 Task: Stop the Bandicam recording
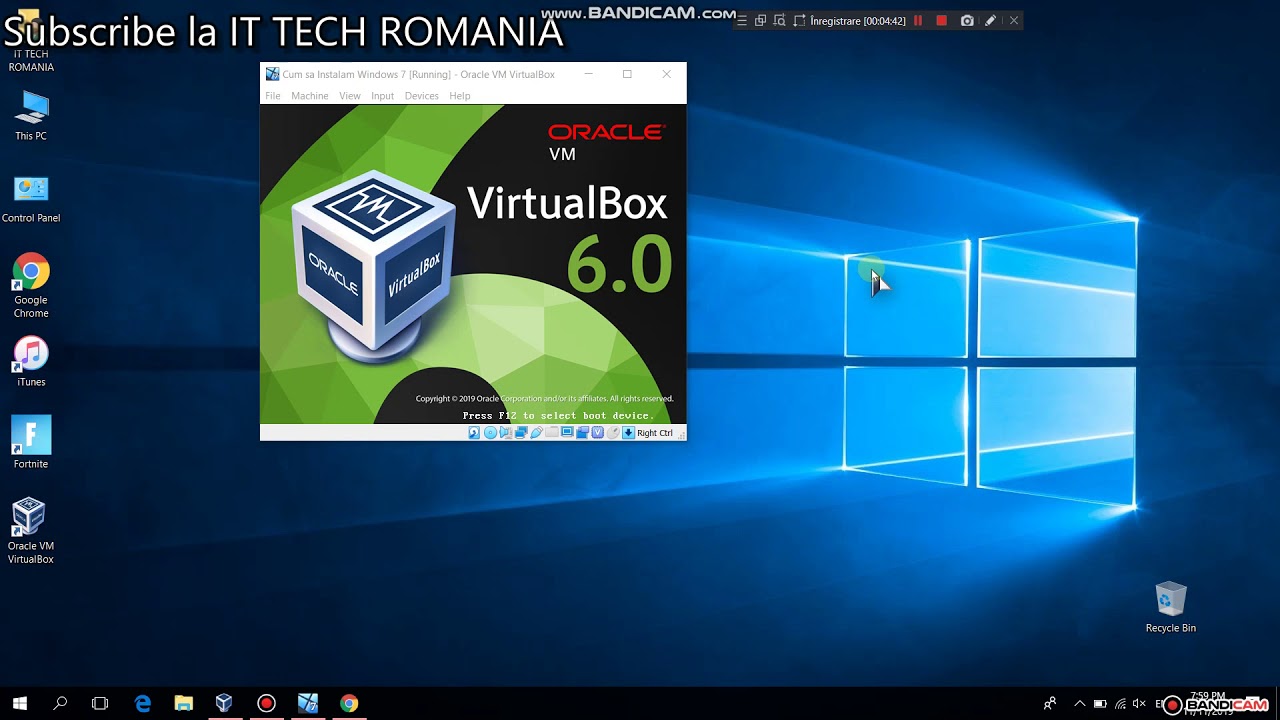(x=941, y=21)
